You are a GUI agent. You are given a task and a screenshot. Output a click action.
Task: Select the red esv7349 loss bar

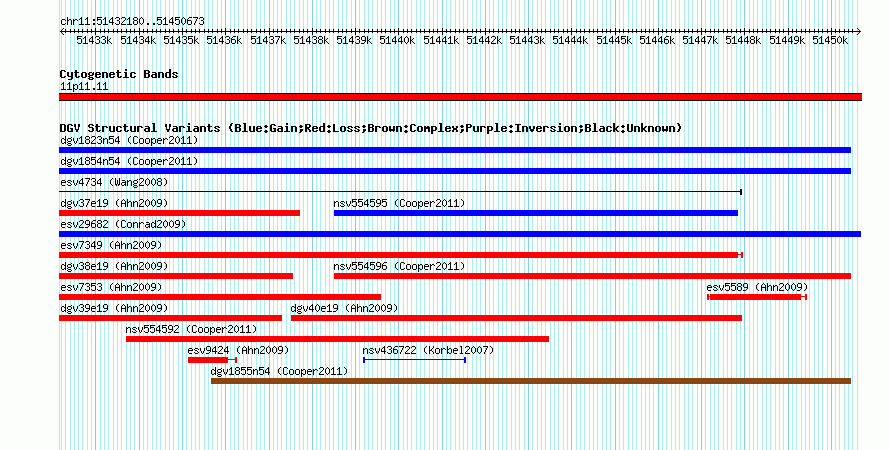[401, 255]
